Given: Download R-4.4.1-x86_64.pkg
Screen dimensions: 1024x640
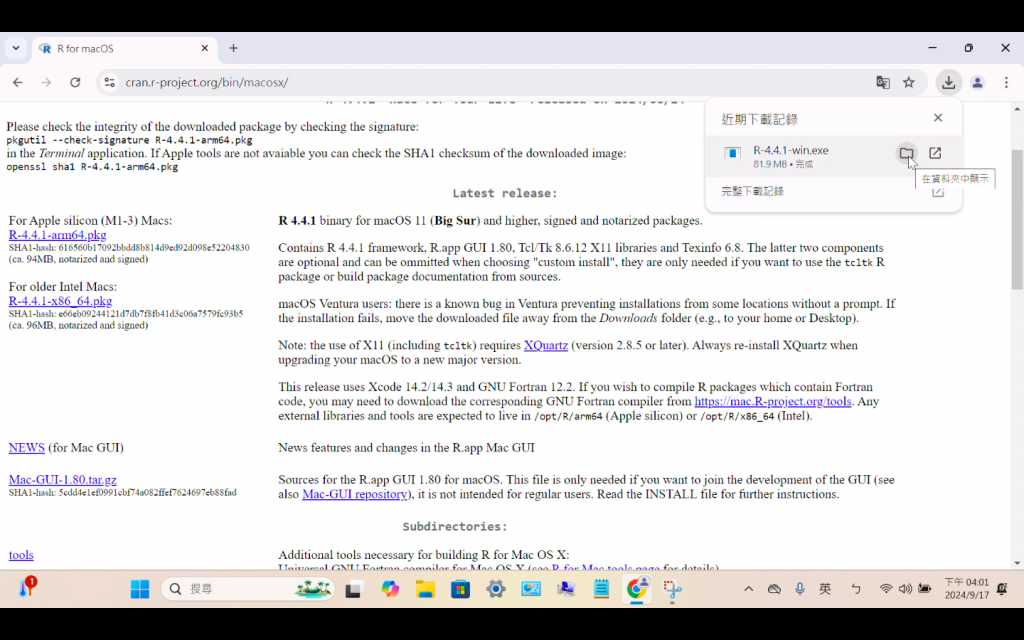Looking at the screenshot, I should point(60,301).
